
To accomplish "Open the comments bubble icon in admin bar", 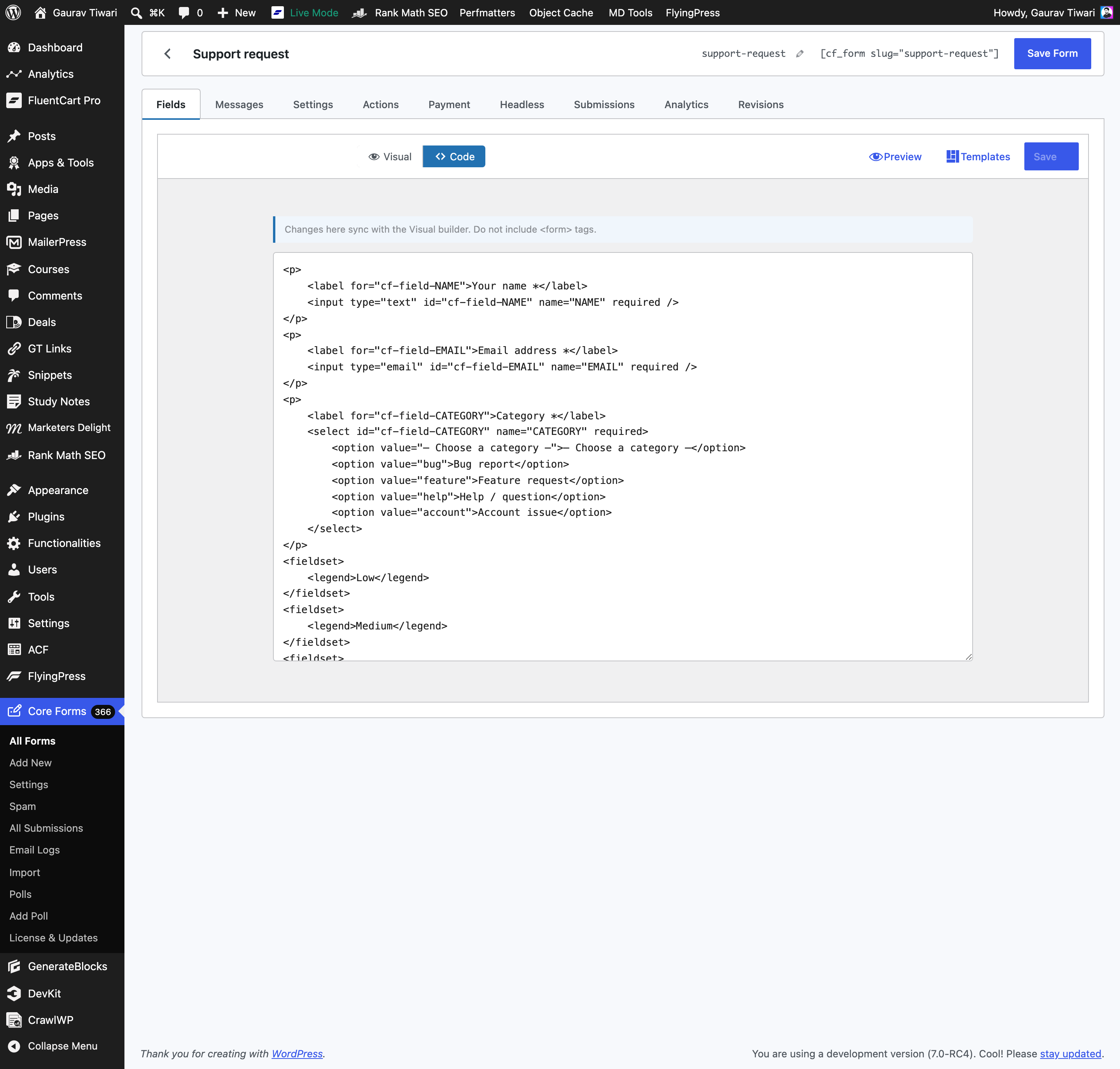I will [184, 12].
